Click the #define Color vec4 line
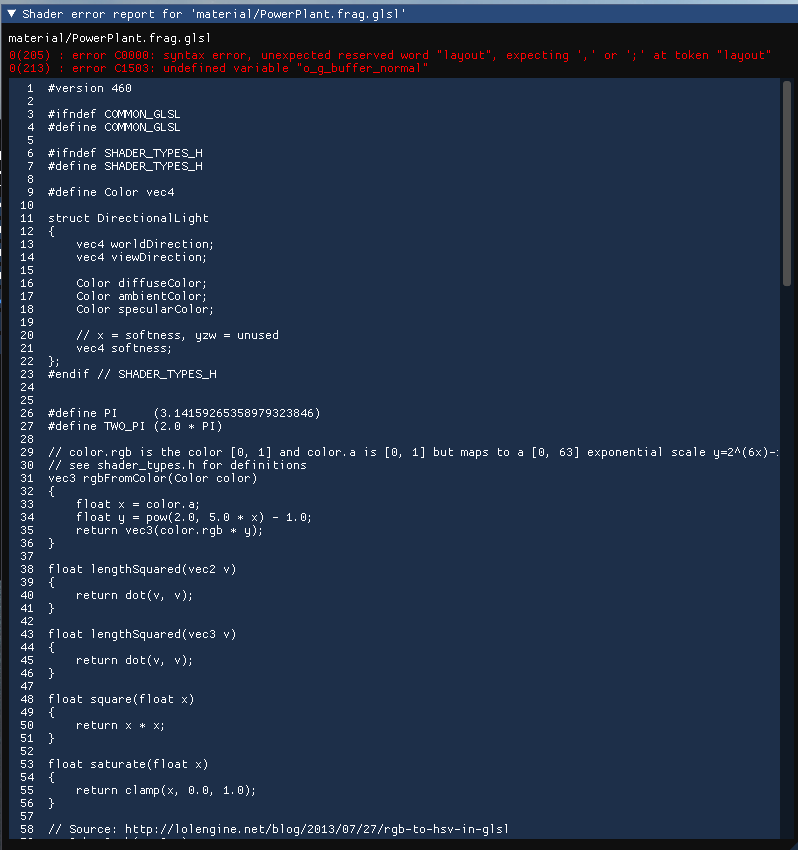The width and height of the screenshot is (798, 850). pos(111,192)
